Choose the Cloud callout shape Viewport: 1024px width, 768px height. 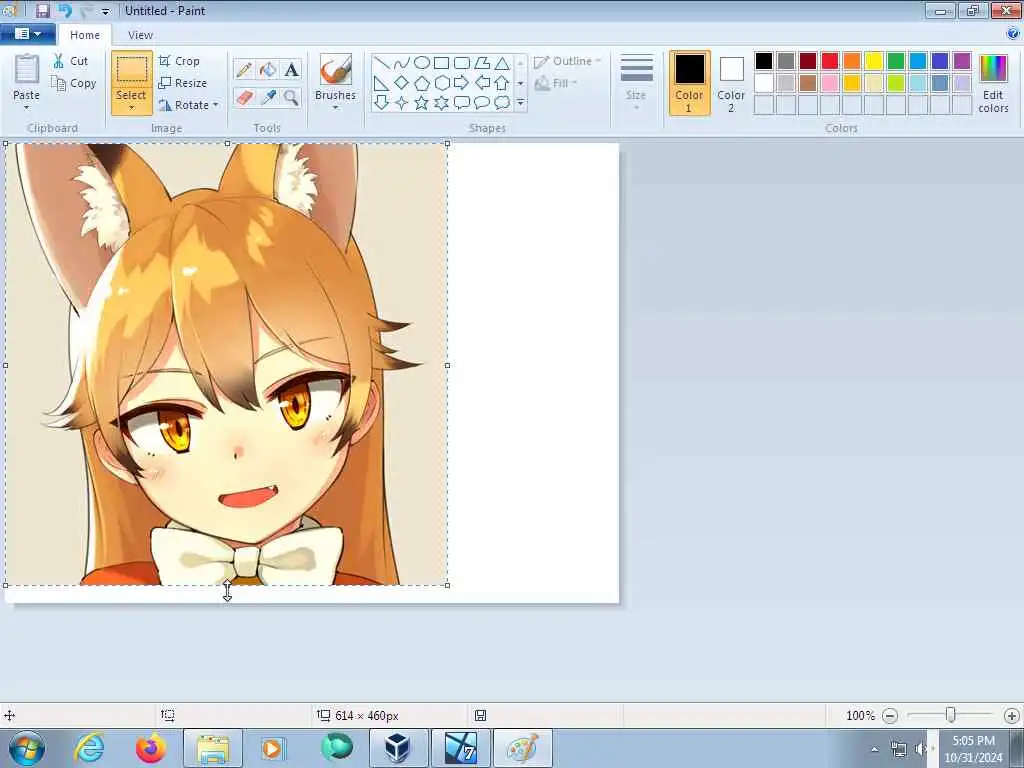coord(502,103)
